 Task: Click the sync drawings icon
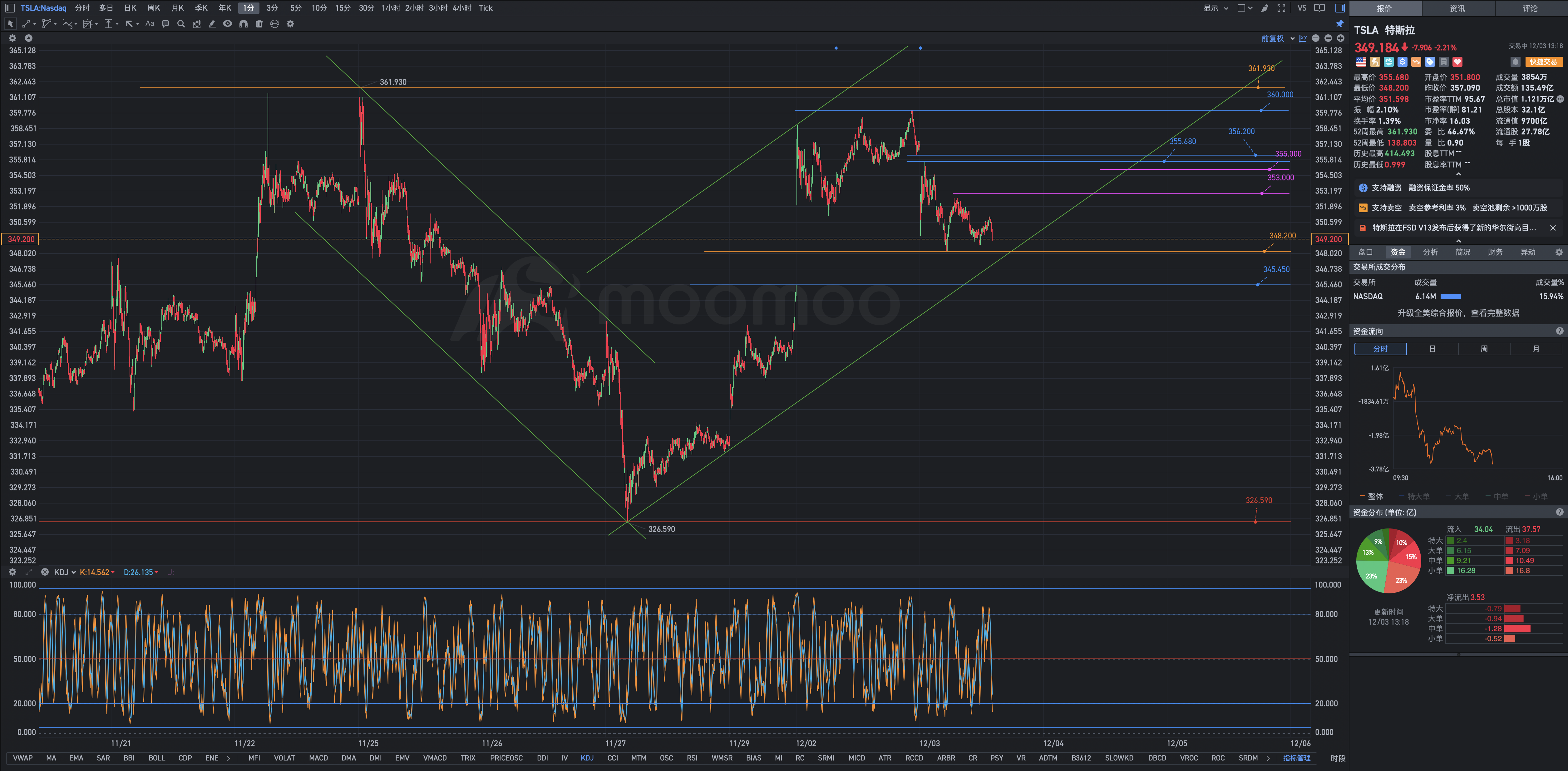click(274, 24)
